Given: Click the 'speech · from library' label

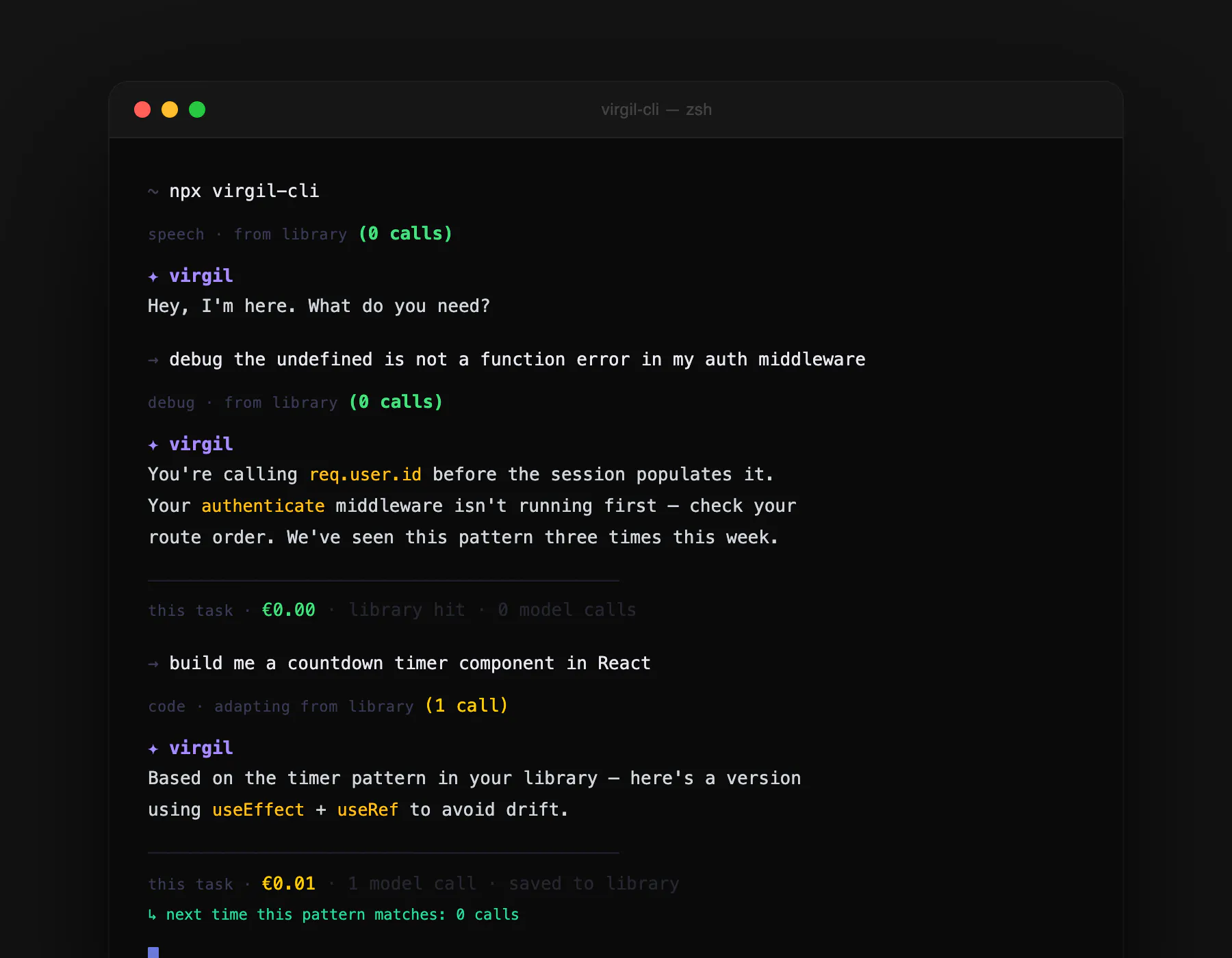Looking at the screenshot, I should click(248, 234).
